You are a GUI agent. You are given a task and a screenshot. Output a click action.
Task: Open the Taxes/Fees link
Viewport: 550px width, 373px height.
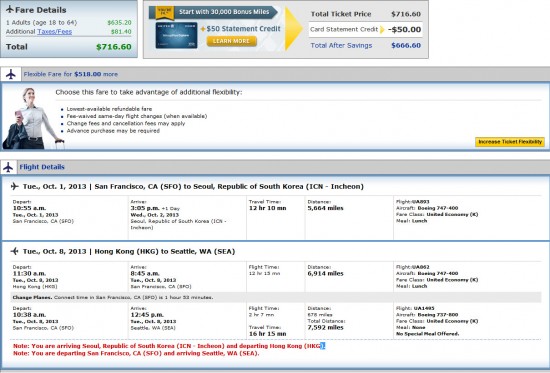point(54,32)
